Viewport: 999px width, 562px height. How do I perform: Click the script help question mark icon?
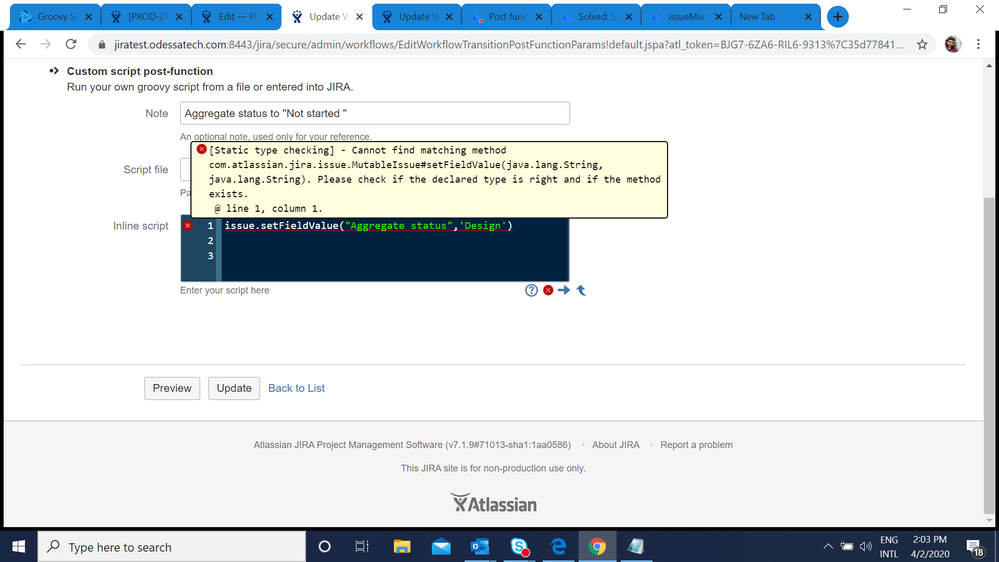pos(531,291)
